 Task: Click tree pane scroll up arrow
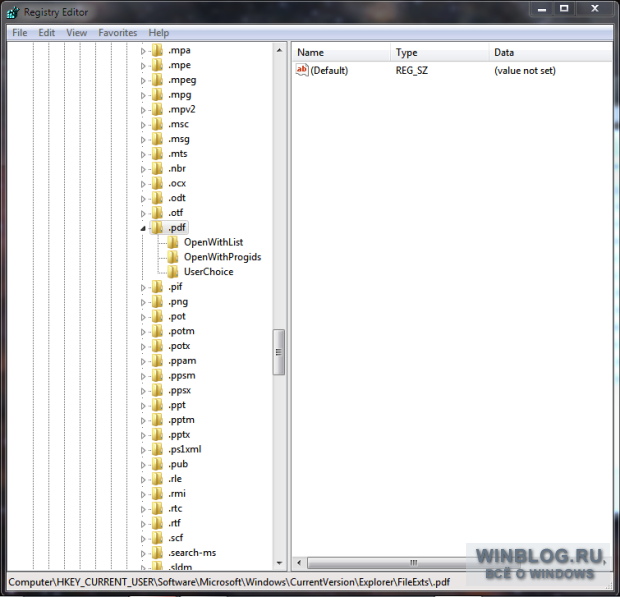point(279,50)
